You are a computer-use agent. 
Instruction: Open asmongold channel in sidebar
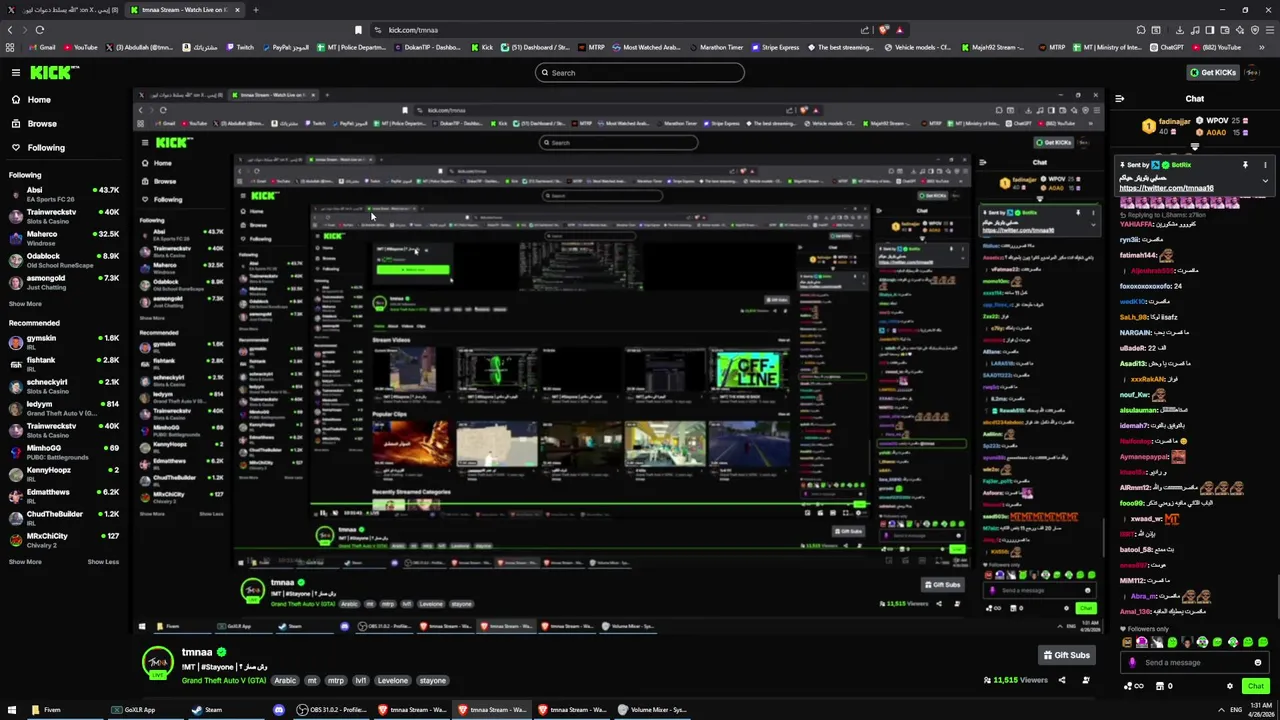(64, 282)
